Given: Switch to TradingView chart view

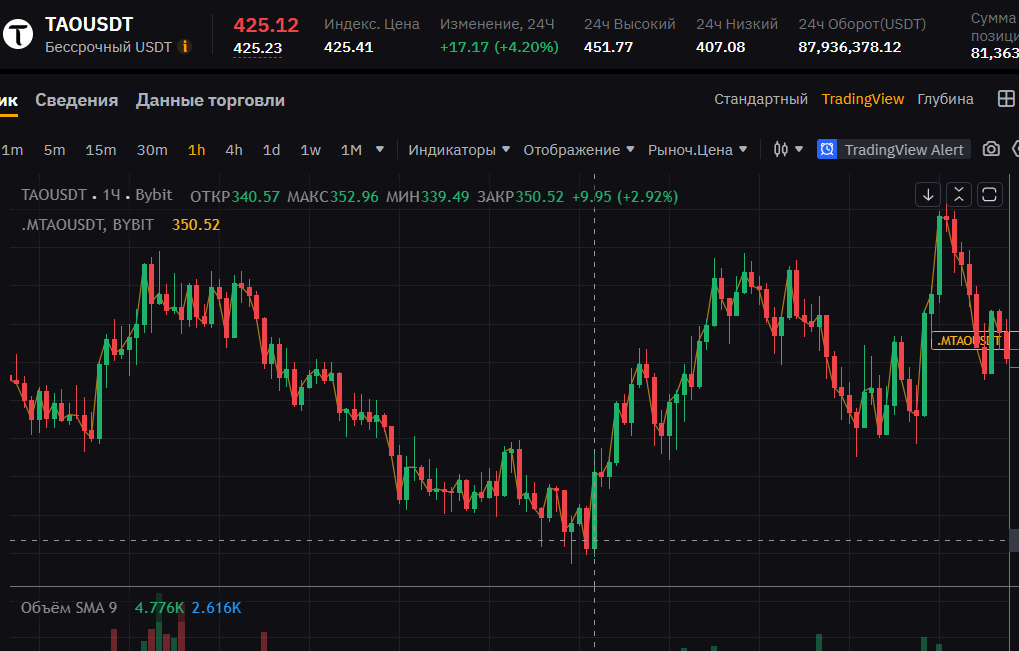Looking at the screenshot, I should click(x=862, y=99).
